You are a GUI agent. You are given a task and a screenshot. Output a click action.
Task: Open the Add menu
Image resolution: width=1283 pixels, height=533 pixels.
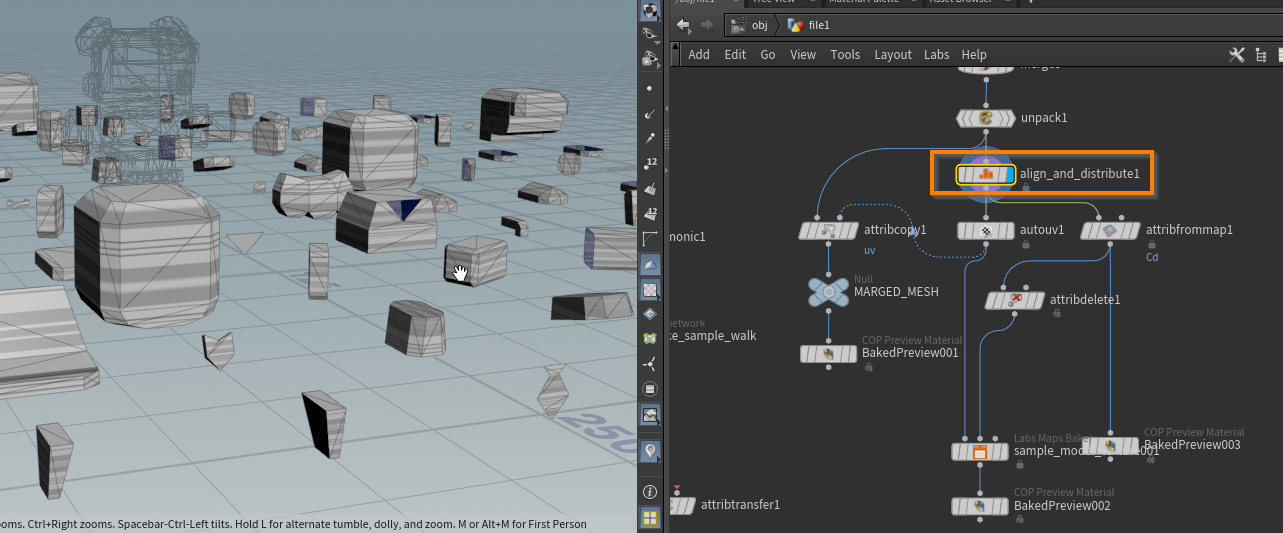[699, 55]
